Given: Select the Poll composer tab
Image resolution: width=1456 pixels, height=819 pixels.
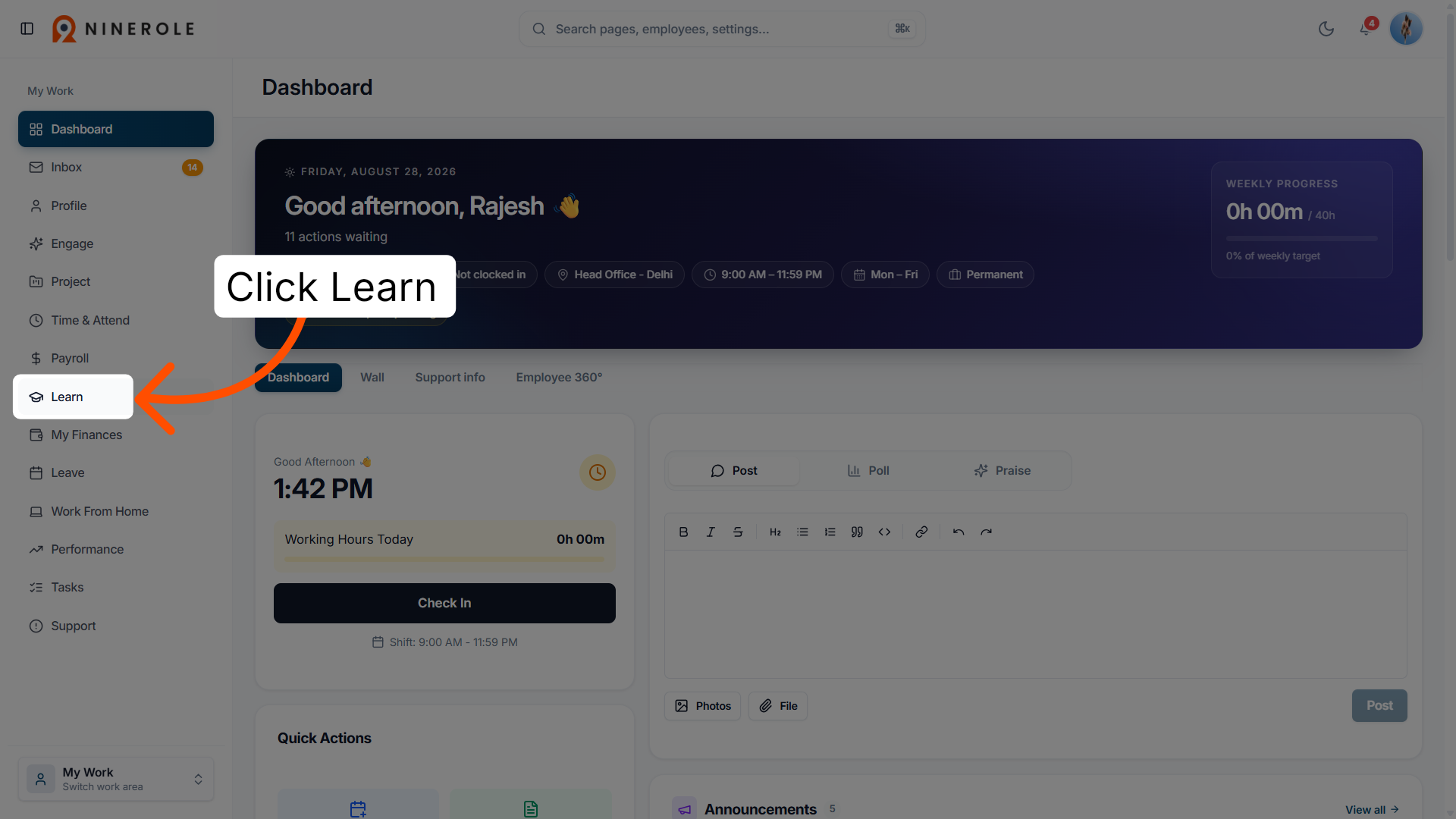Looking at the screenshot, I should point(868,470).
